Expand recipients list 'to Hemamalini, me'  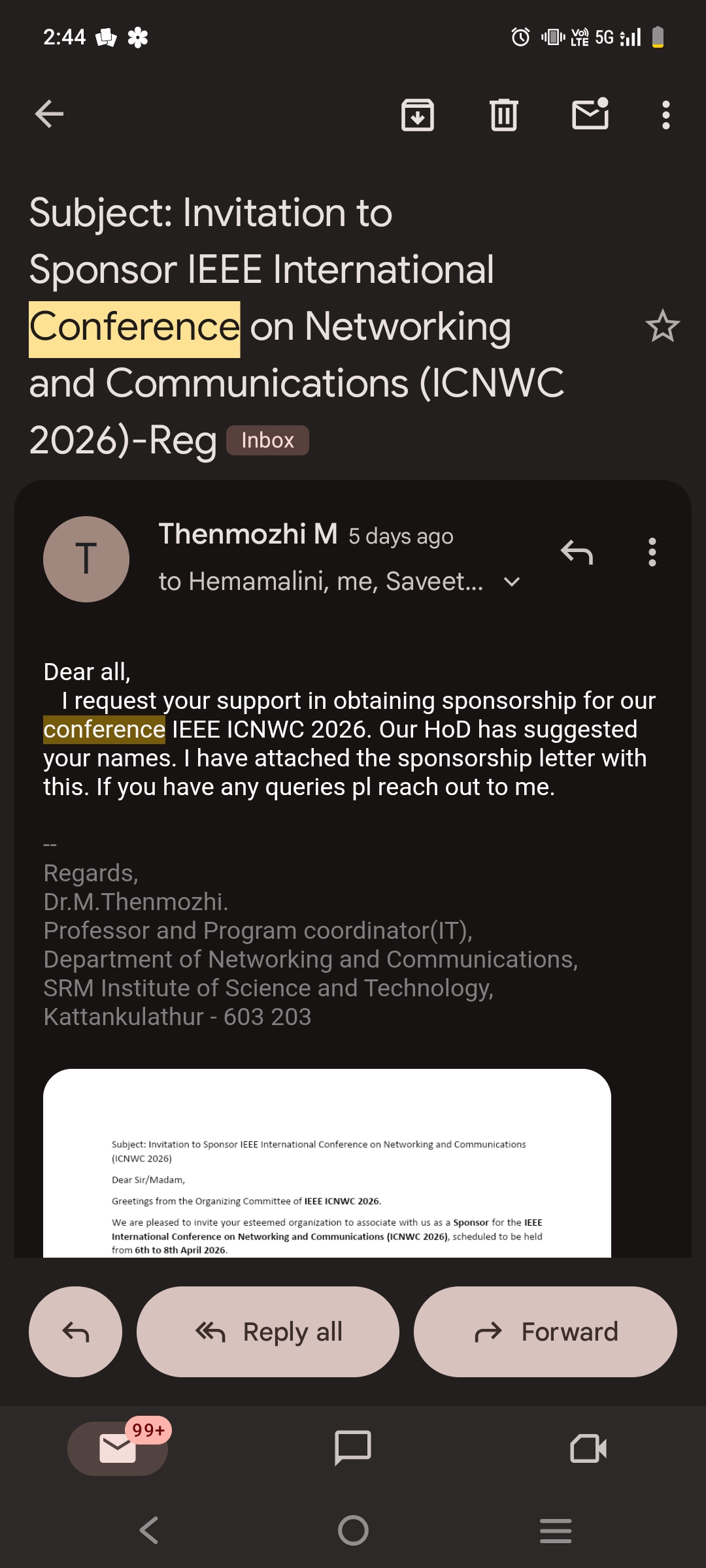pyautogui.click(x=320, y=581)
